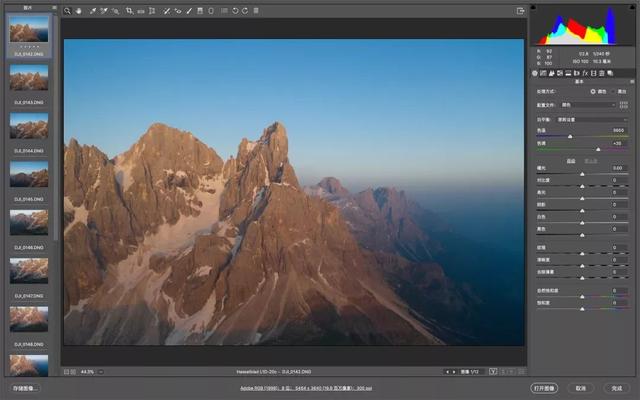Click the 打开图像 (Open Image) button

coord(545,388)
